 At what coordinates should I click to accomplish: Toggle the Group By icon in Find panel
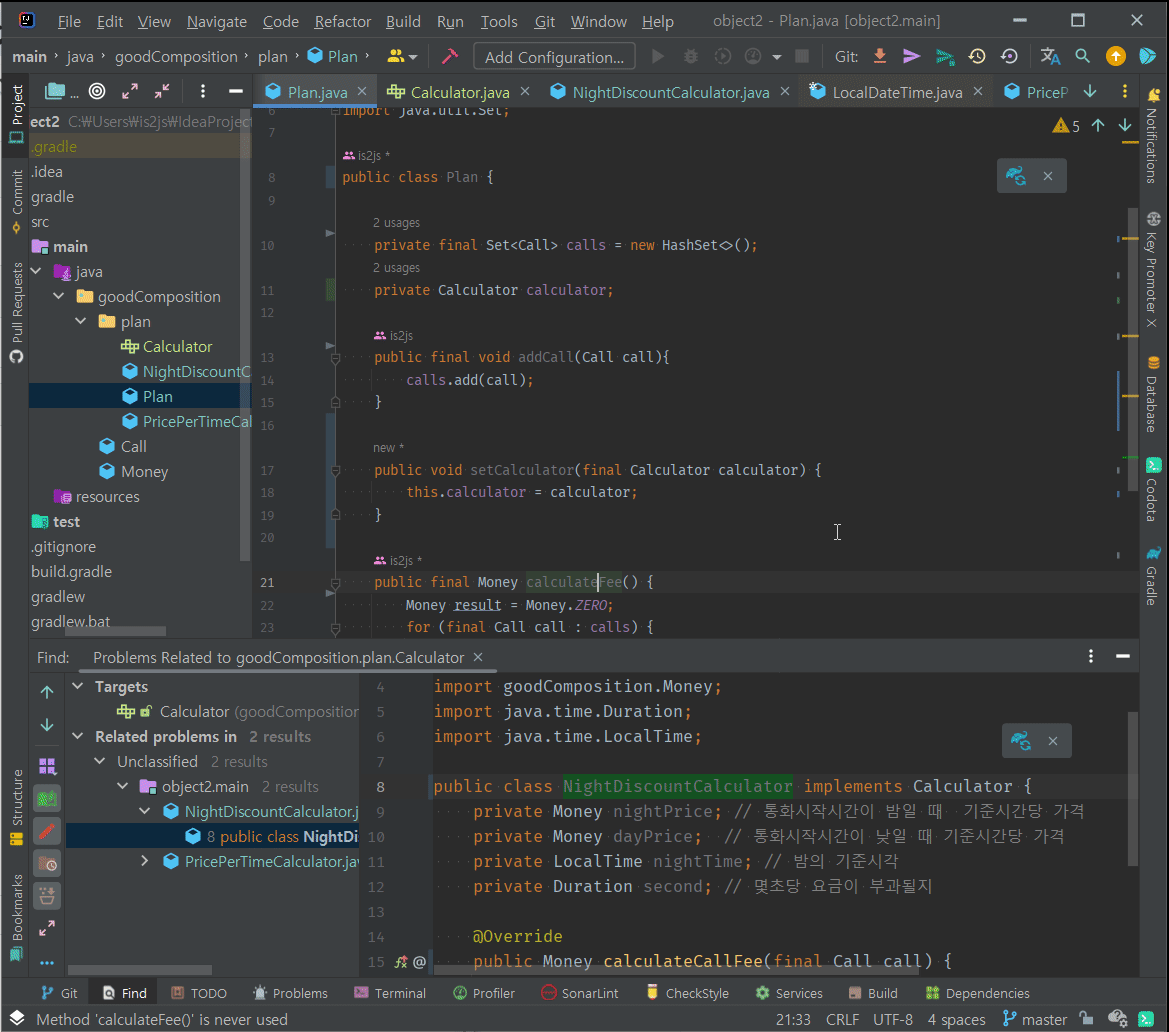pos(47,766)
